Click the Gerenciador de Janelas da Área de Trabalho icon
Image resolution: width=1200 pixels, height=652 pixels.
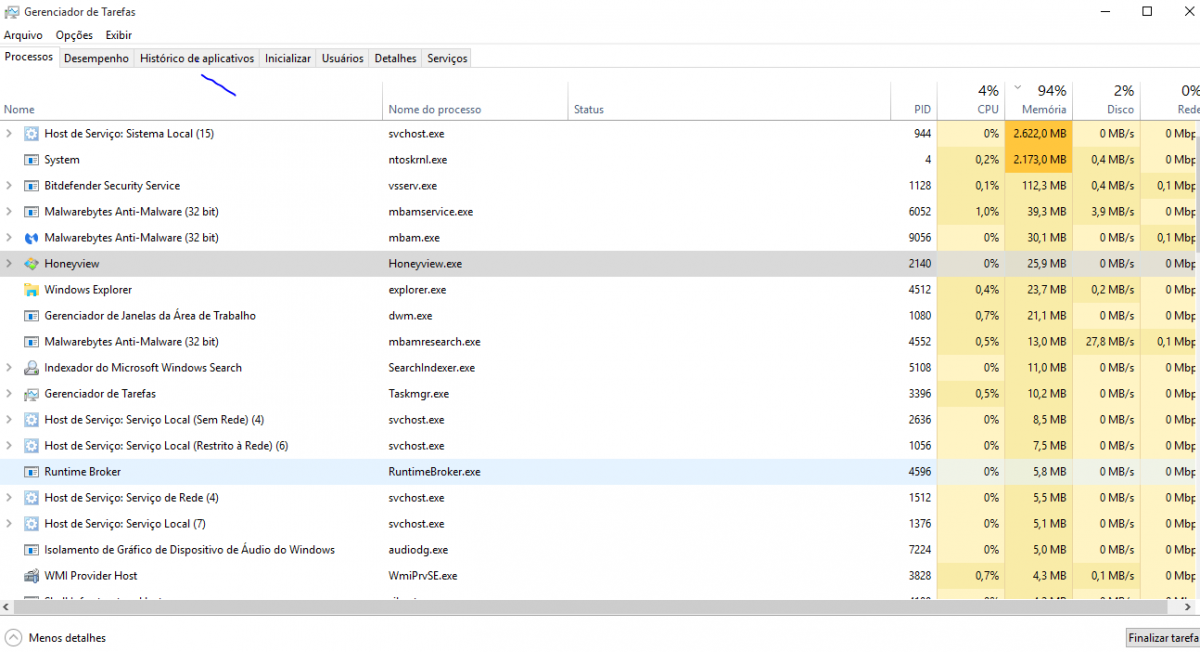[31, 316]
